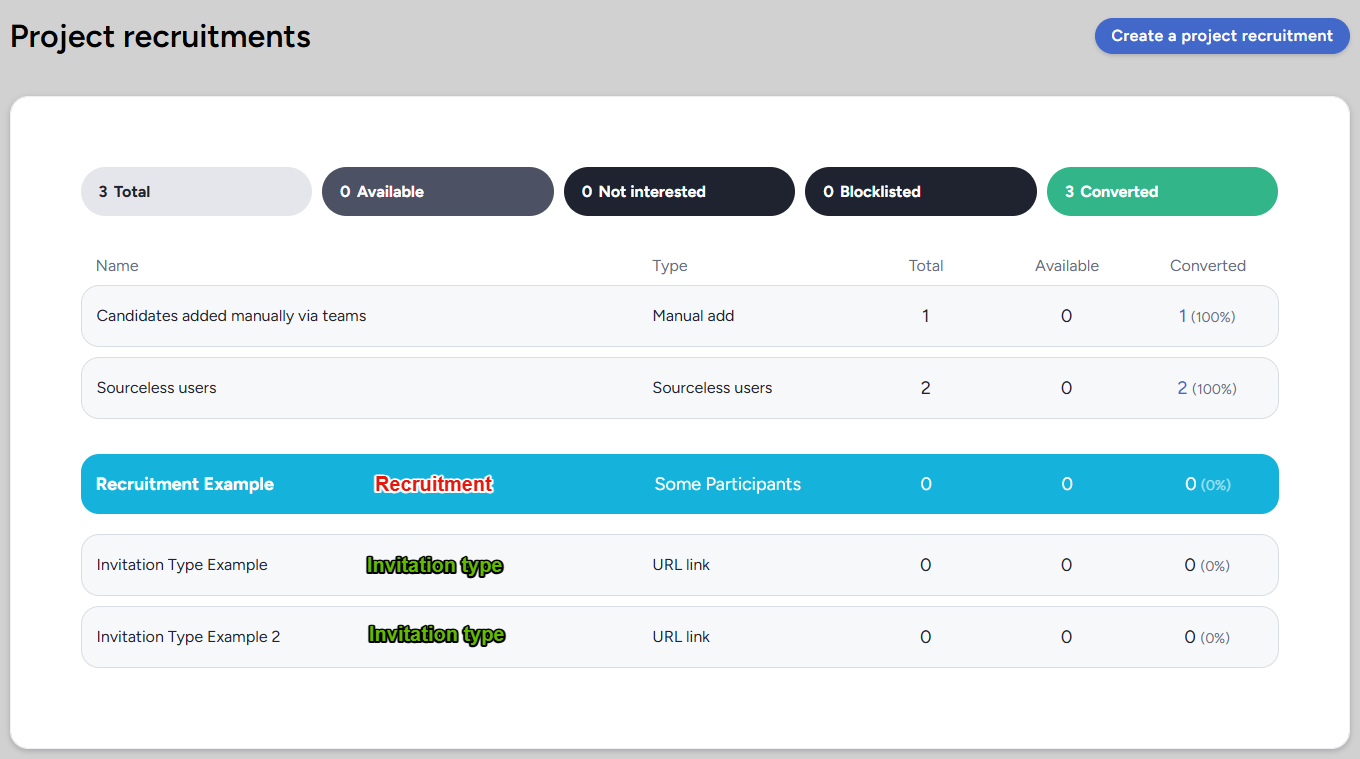Choose the green 3 Converted pill
Viewport: 1360px width, 759px height.
click(1162, 192)
